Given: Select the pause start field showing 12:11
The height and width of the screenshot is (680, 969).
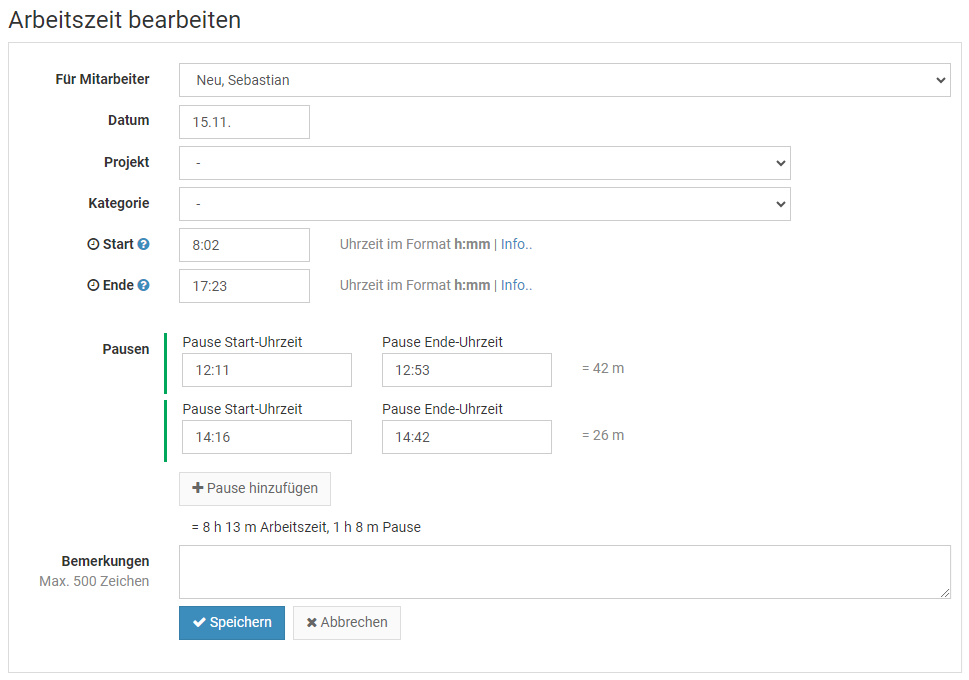Looking at the screenshot, I should 267,370.
